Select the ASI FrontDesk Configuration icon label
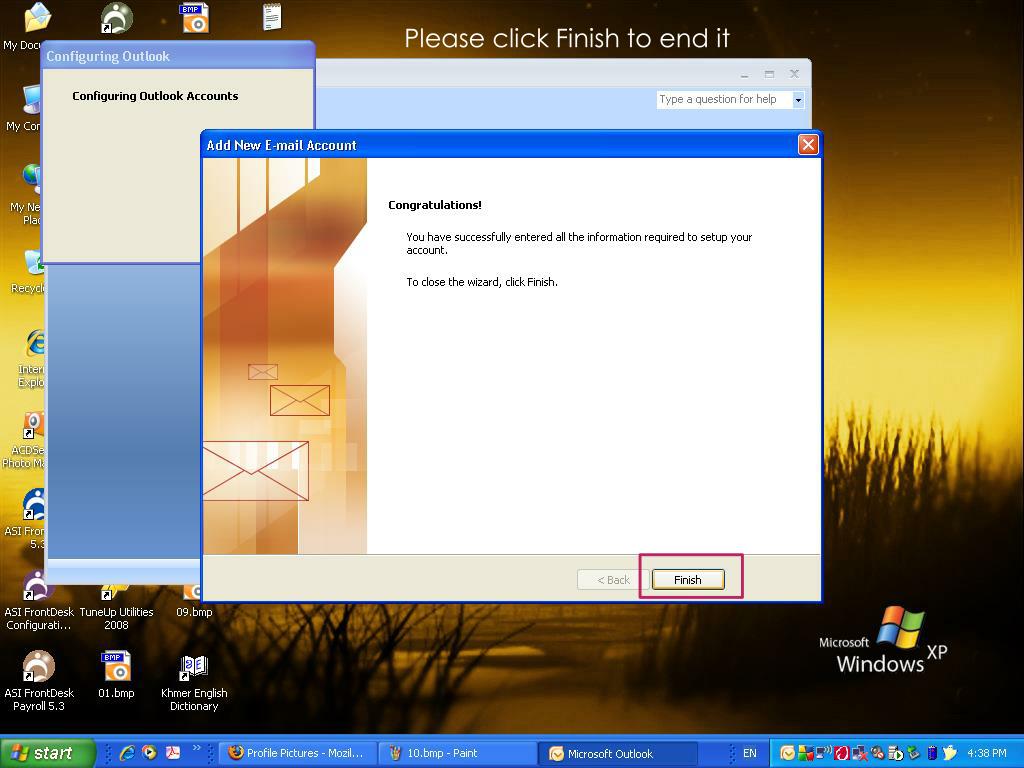Image resolution: width=1024 pixels, height=768 pixels. tap(39, 618)
